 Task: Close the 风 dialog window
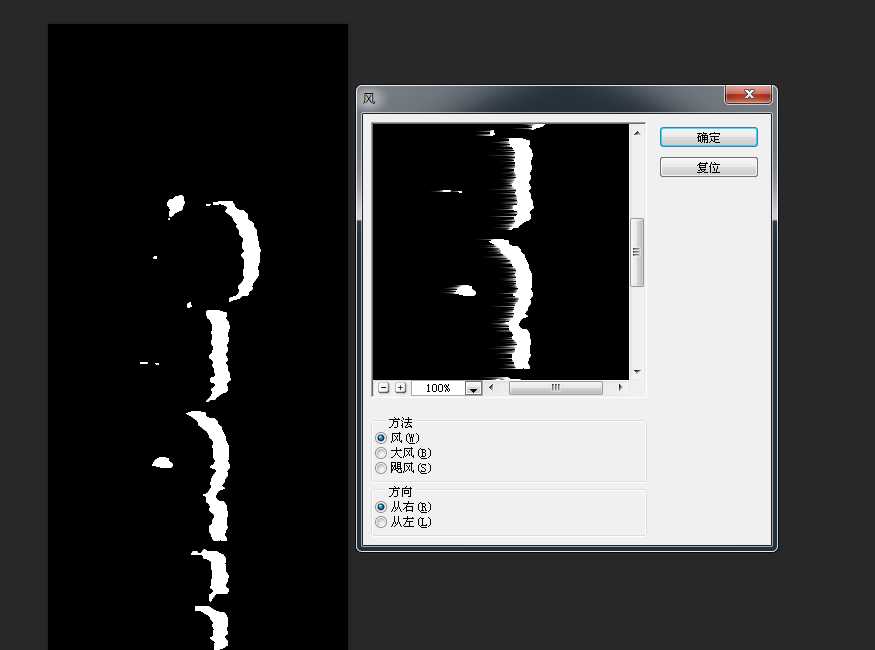coord(747,95)
